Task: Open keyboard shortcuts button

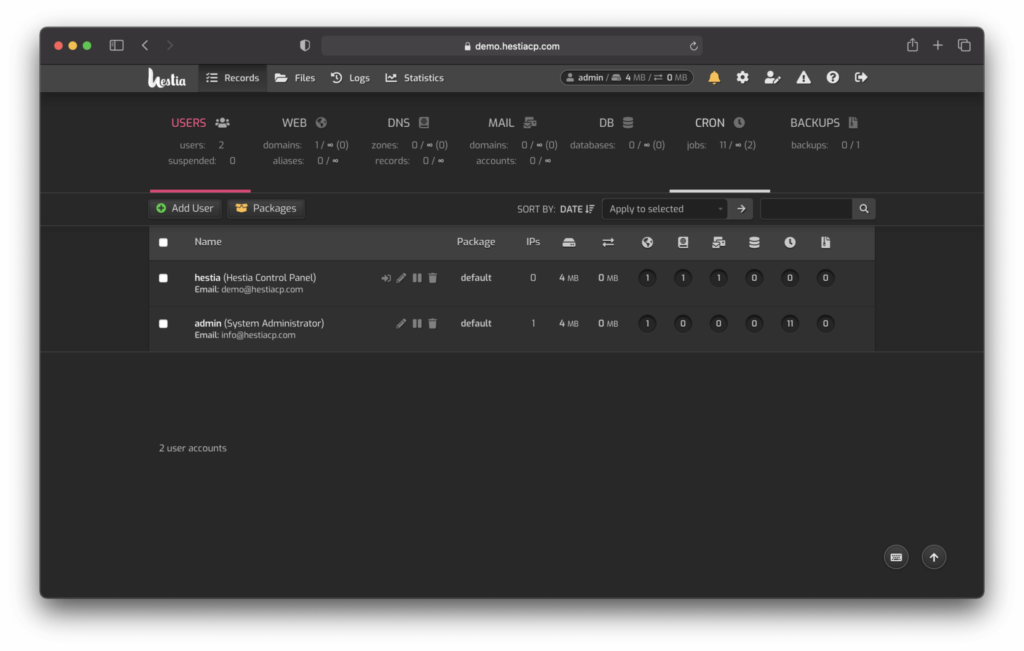Action: [896, 557]
